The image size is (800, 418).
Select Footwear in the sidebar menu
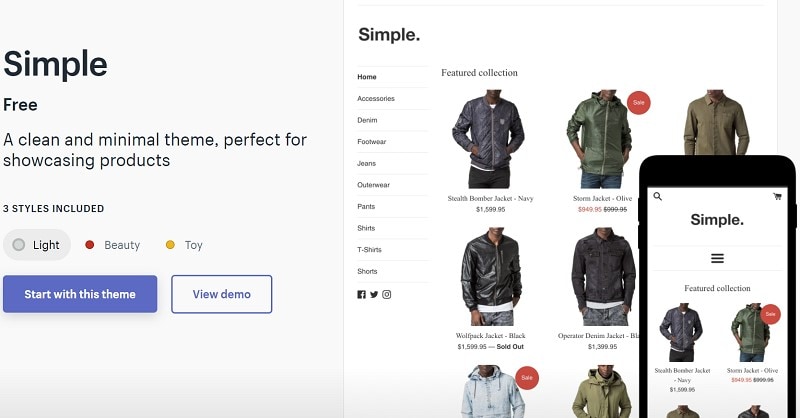(373, 142)
